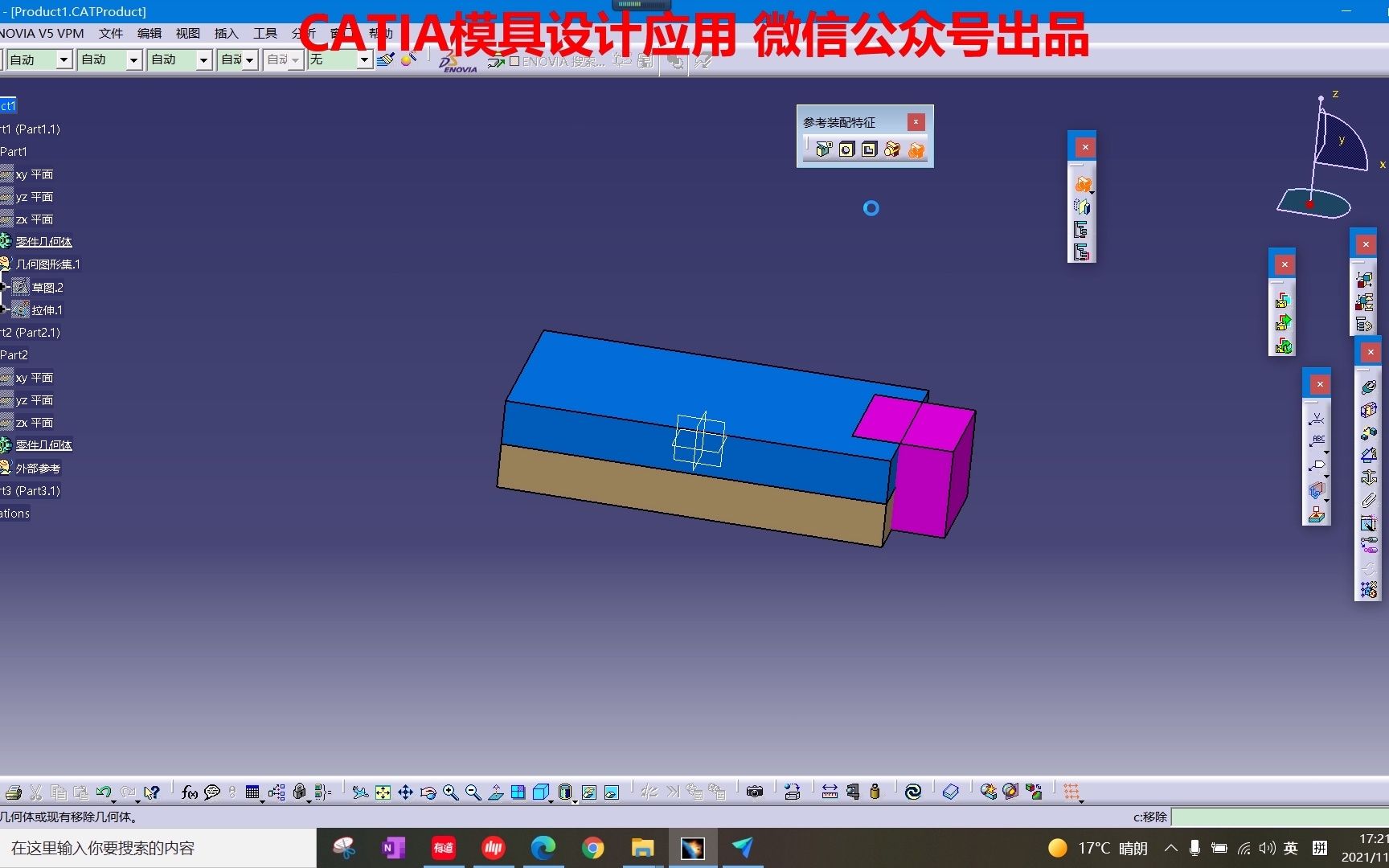The width and height of the screenshot is (1389, 868).
Task: Click the Zoom Out magnifier
Action: (473, 792)
